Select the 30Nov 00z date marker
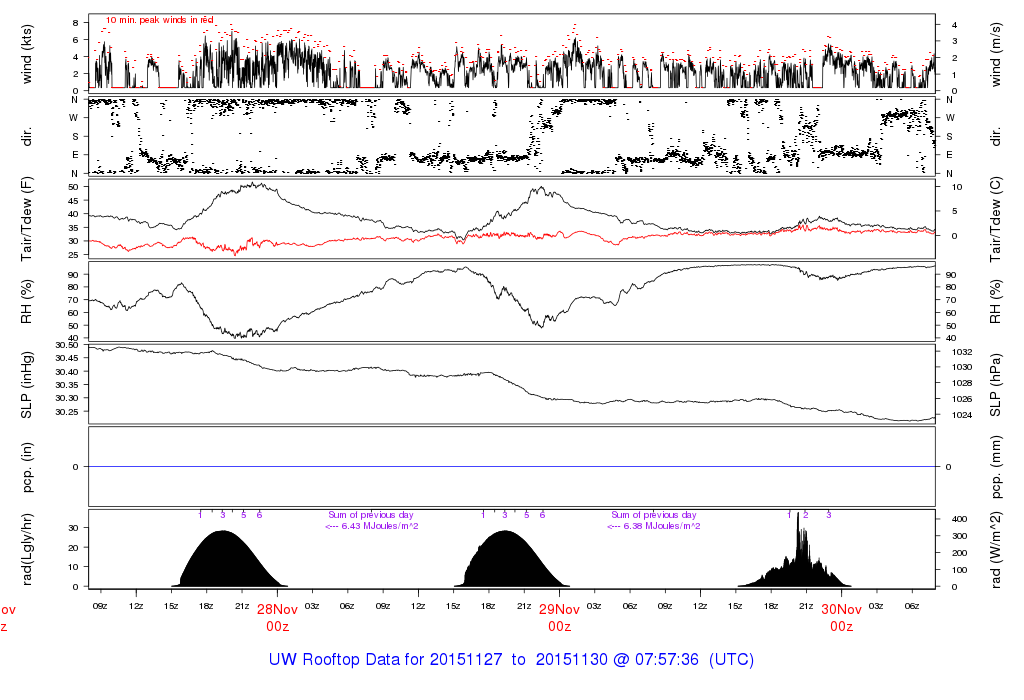This screenshot has width=1024, height=700. [841, 616]
